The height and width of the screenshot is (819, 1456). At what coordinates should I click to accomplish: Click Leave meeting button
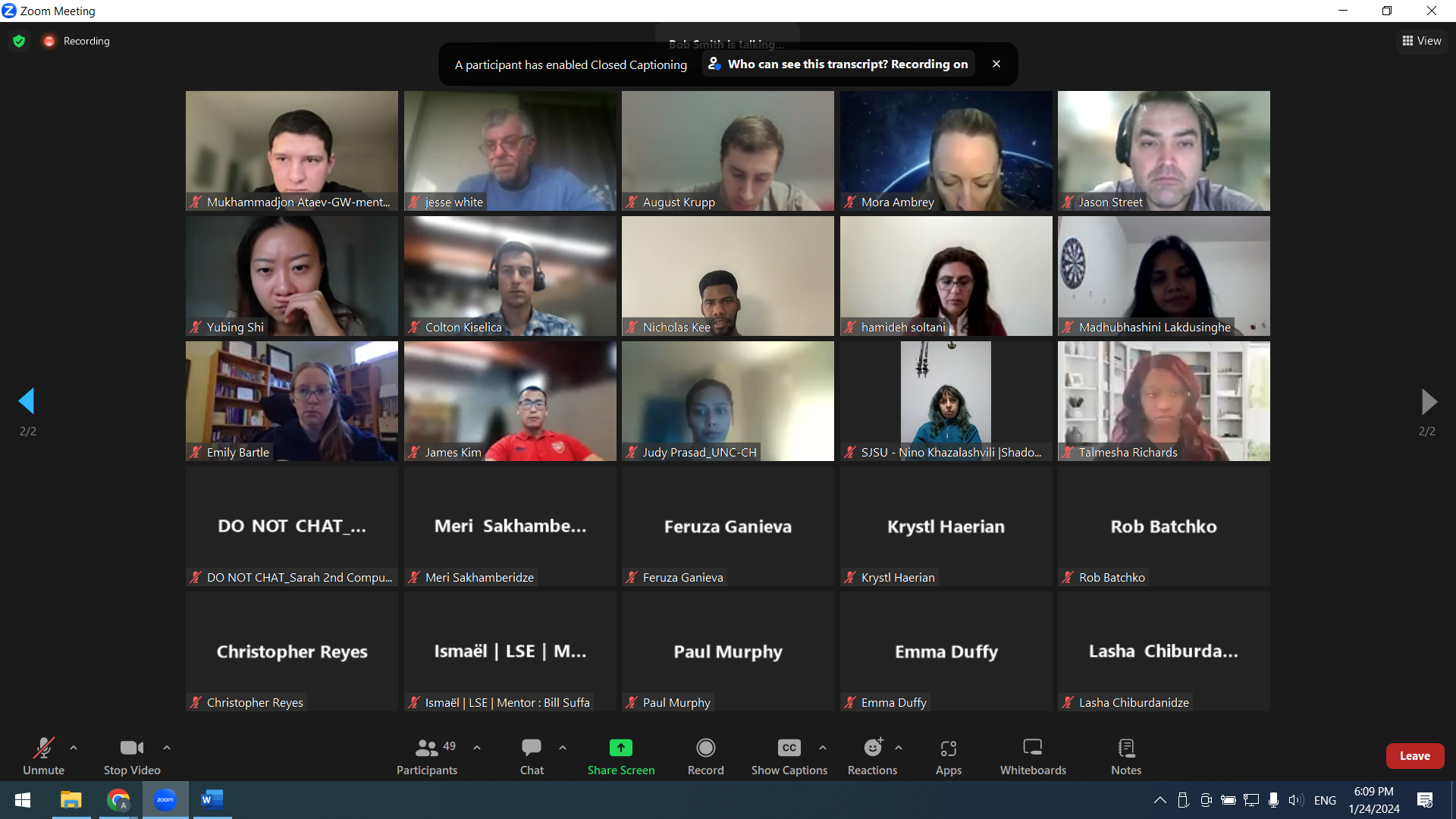coord(1415,756)
